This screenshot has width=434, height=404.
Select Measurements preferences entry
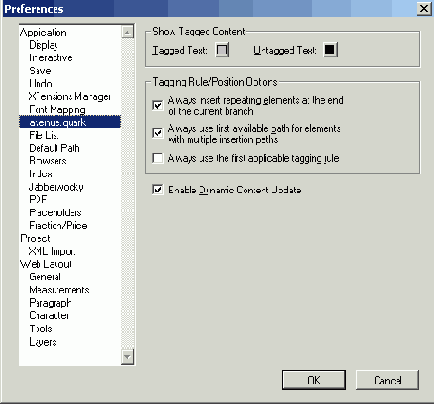coord(59,290)
